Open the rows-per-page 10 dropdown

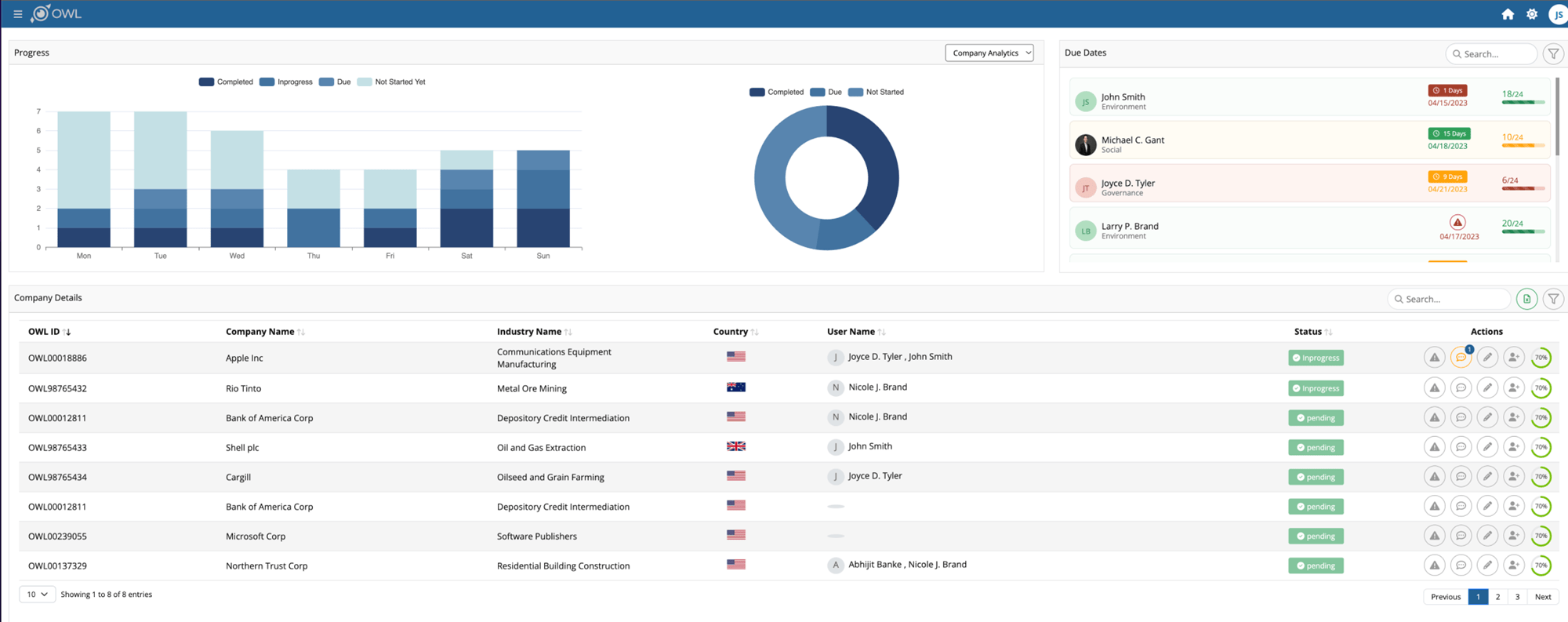pyautogui.click(x=37, y=595)
